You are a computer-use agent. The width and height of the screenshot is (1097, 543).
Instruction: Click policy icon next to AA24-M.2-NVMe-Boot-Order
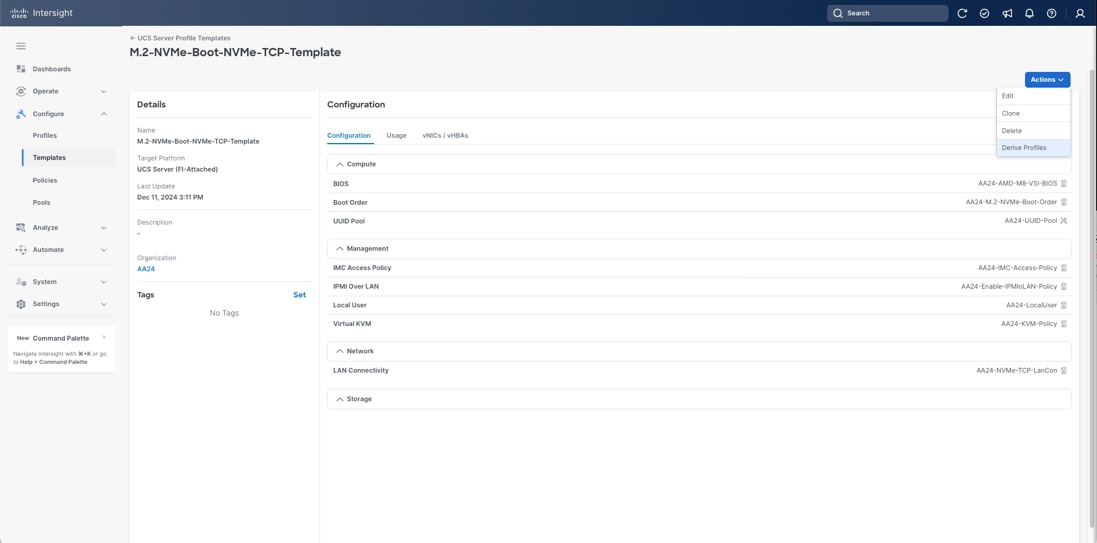pyautogui.click(x=1063, y=202)
